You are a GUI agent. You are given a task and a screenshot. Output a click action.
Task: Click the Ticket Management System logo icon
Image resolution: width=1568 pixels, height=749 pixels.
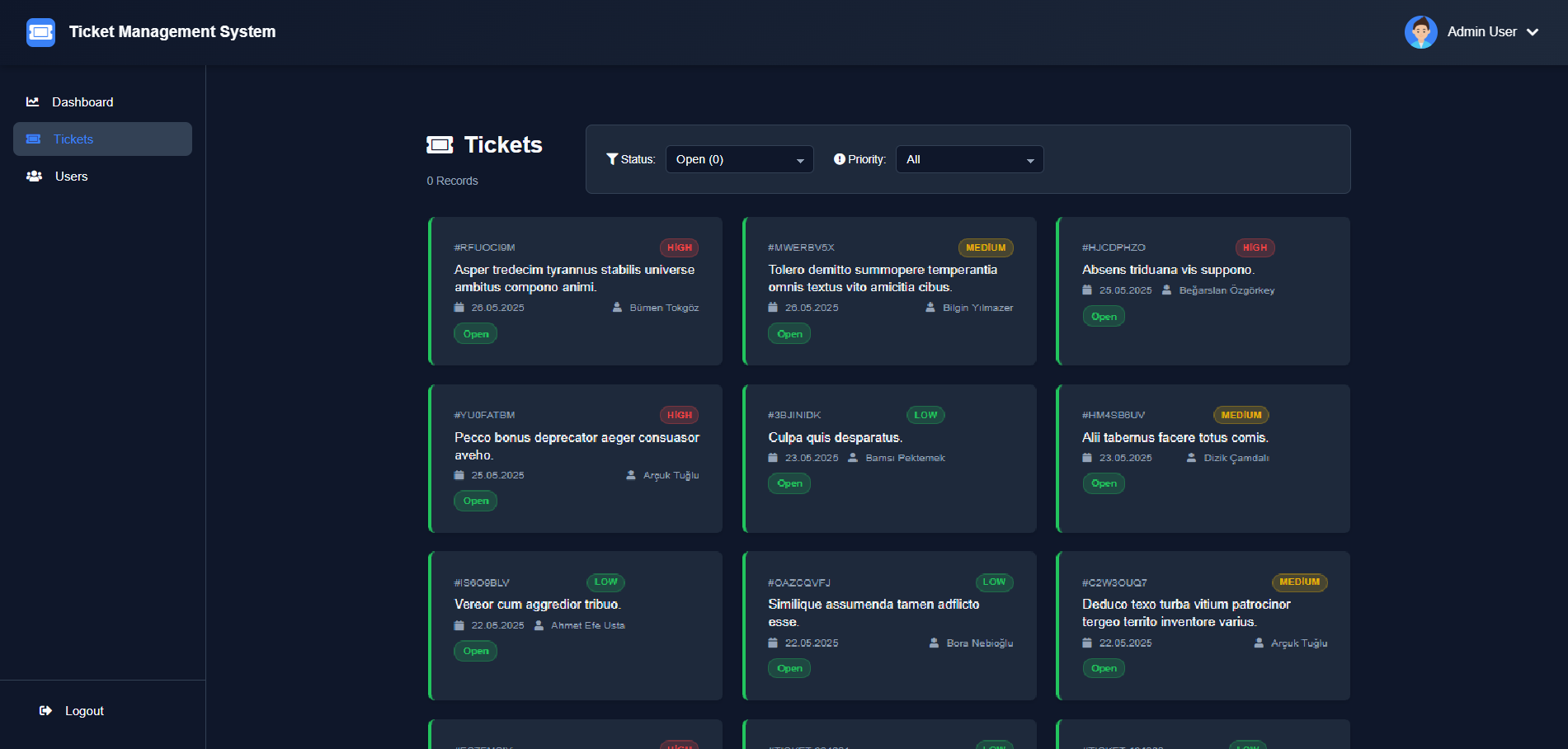pos(40,31)
